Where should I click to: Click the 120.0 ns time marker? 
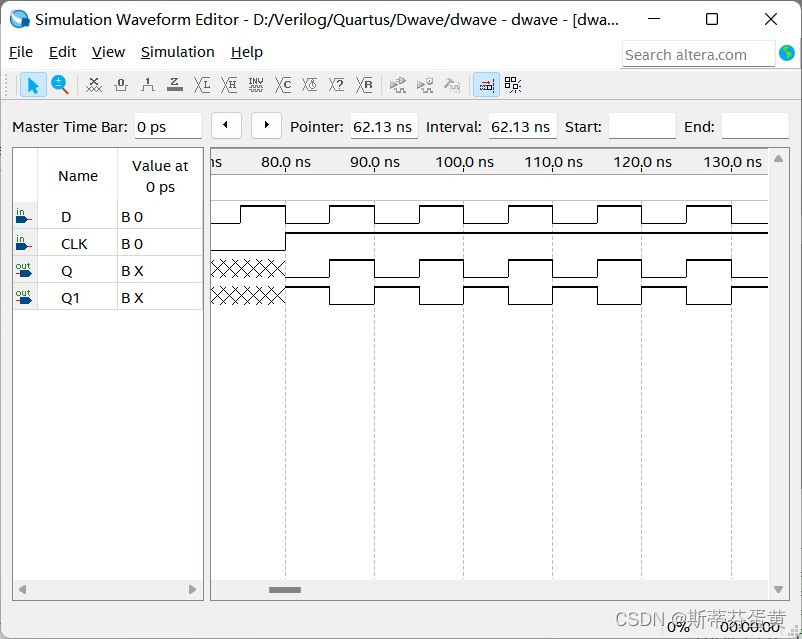(x=642, y=162)
